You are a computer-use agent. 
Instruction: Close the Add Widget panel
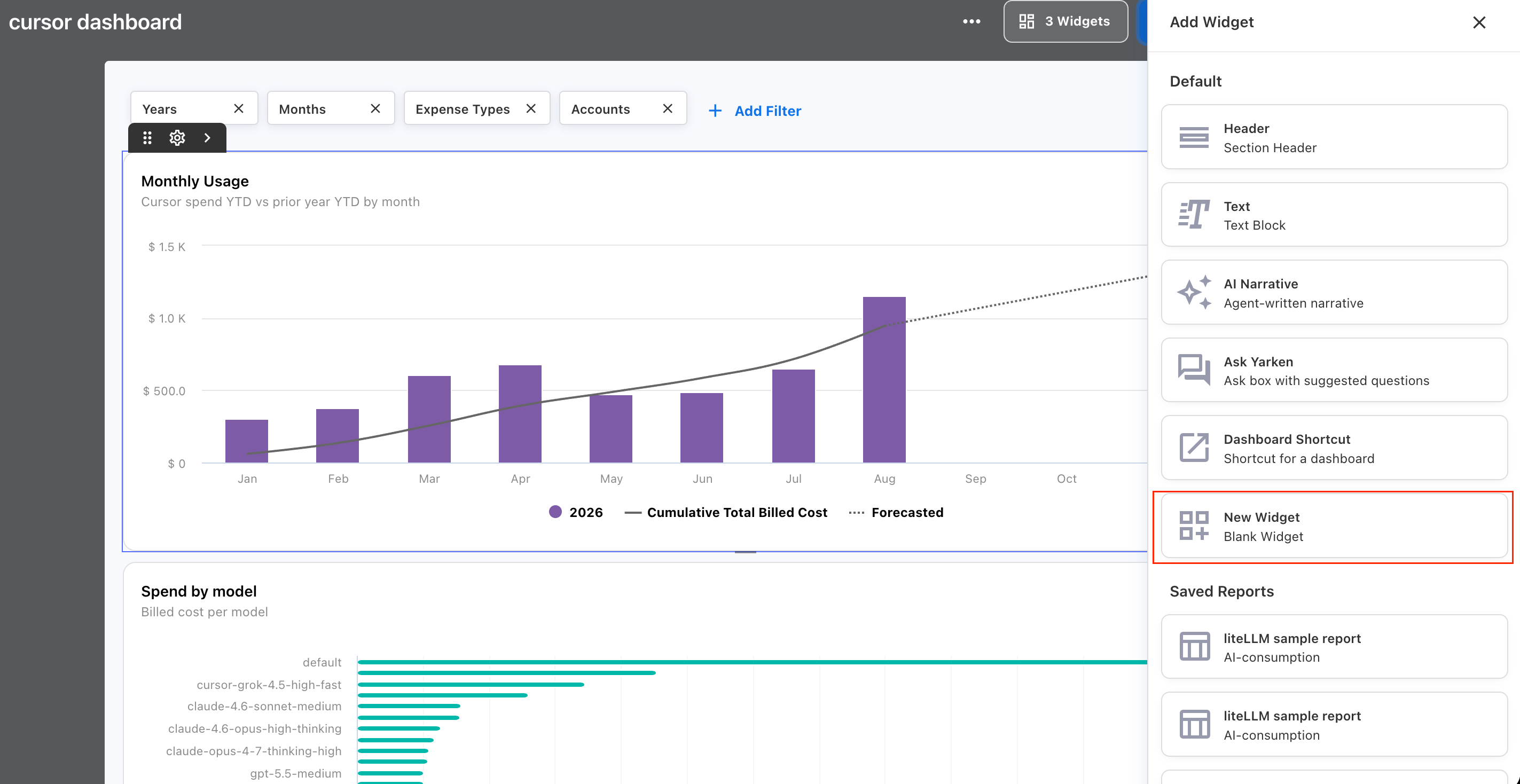point(1479,22)
